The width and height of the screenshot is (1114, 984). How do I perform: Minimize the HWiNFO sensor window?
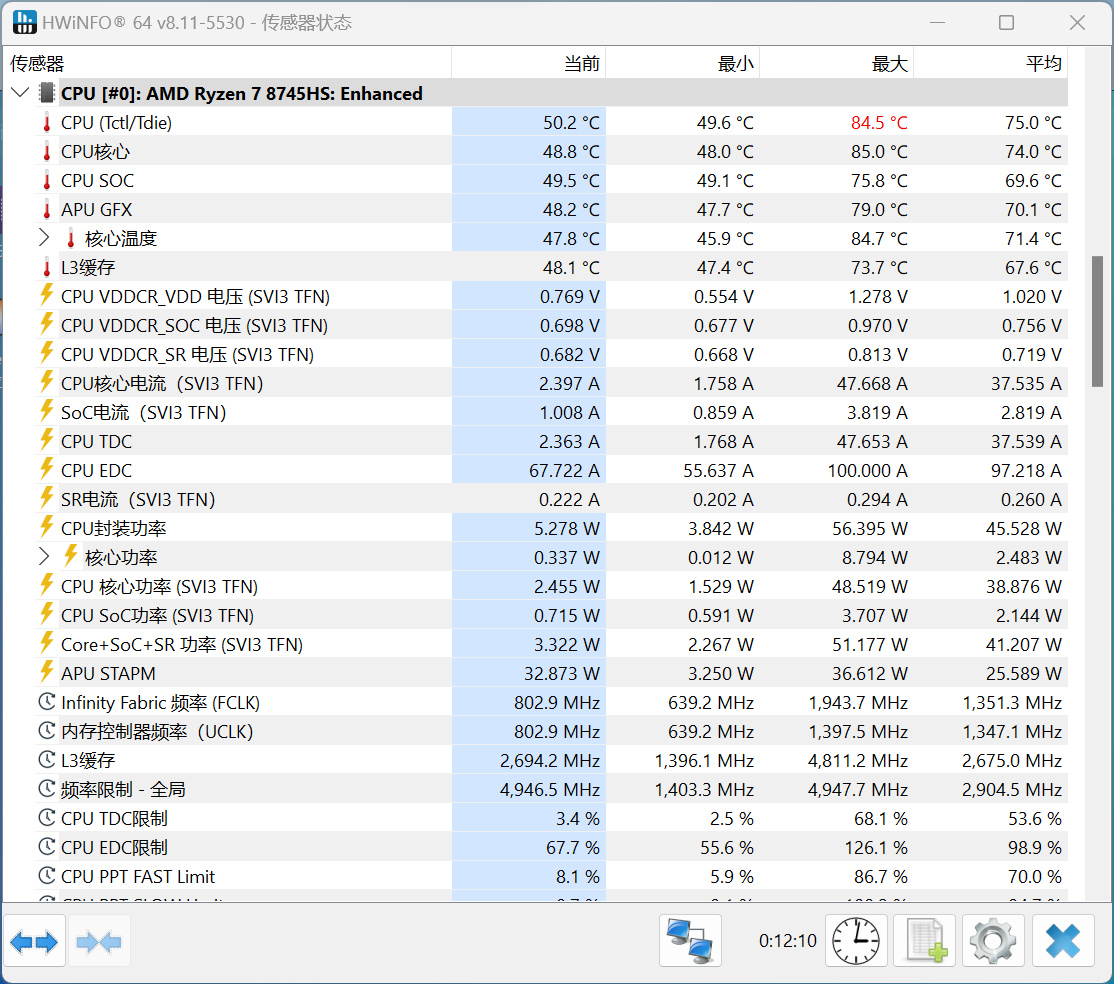pos(937,23)
